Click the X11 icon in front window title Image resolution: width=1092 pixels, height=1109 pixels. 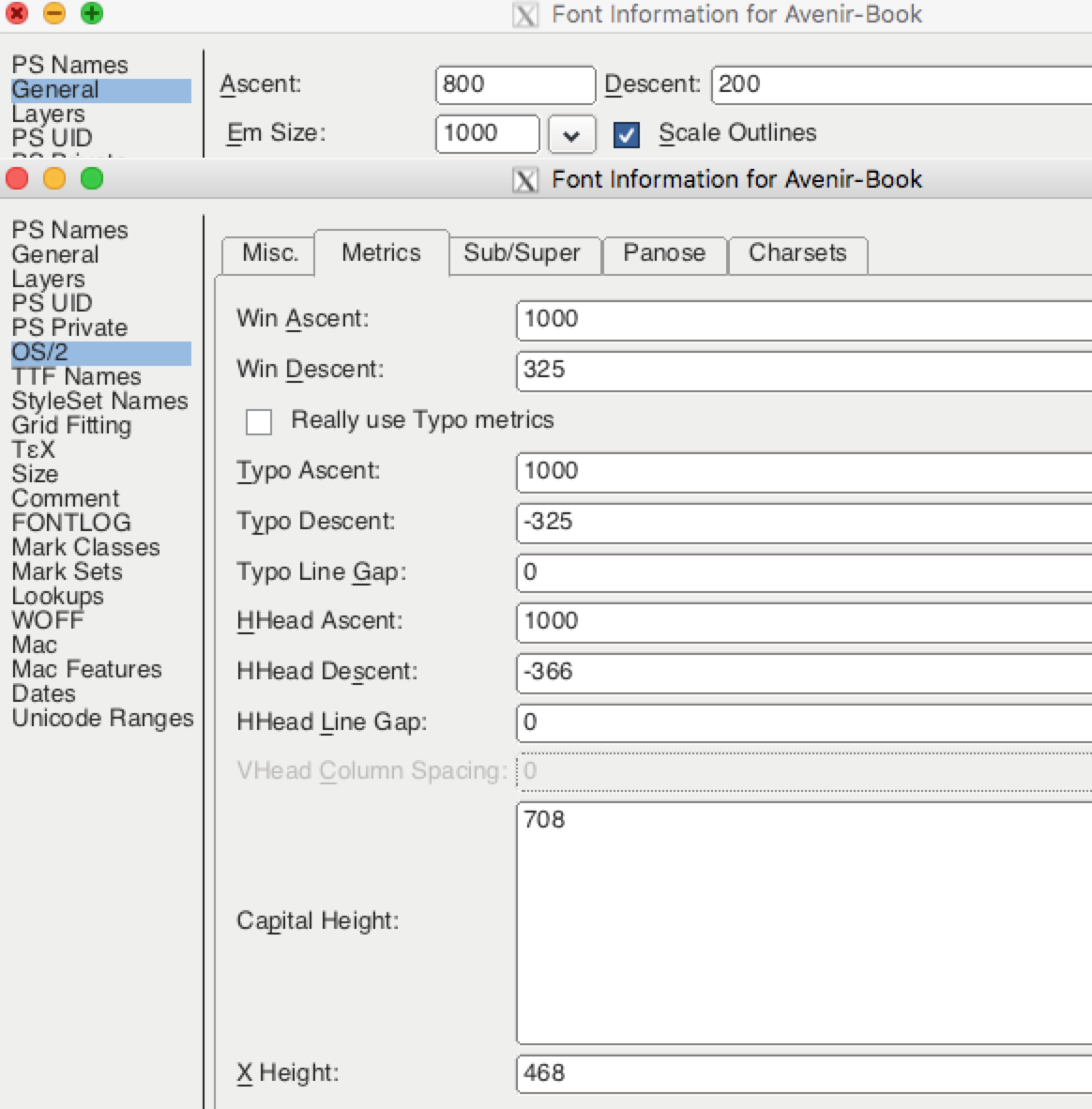[x=524, y=180]
